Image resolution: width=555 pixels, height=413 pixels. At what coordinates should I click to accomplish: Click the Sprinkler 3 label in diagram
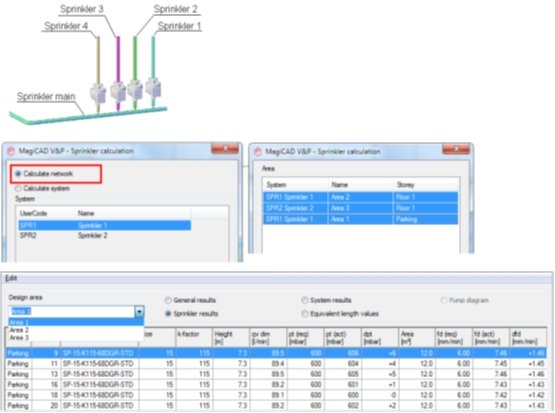[x=82, y=9]
